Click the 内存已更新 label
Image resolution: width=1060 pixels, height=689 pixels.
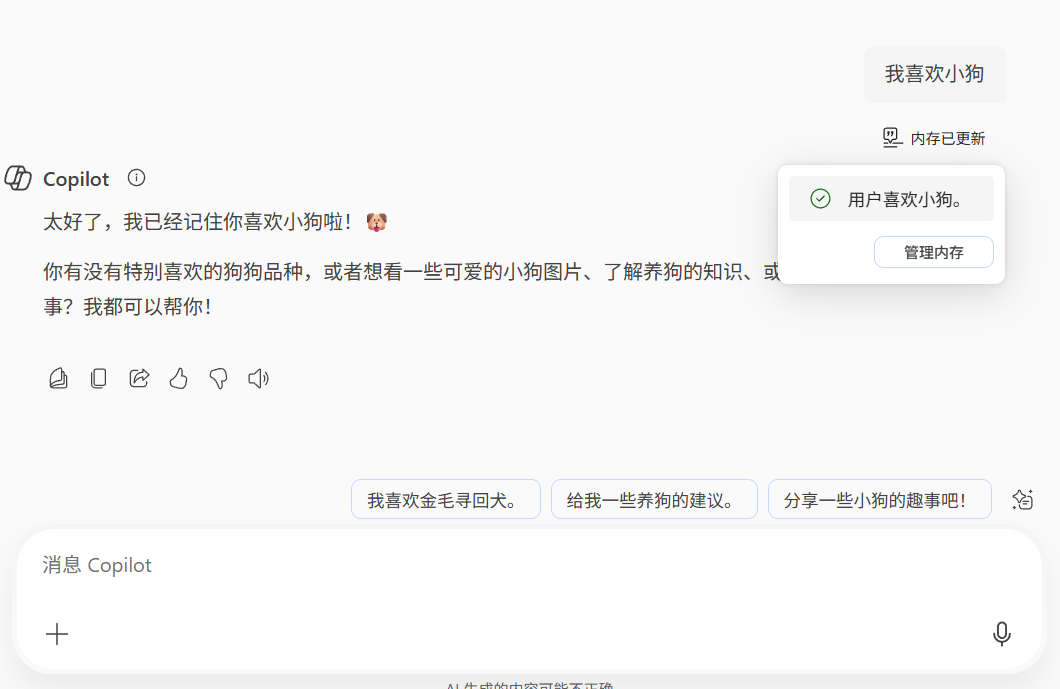click(948, 139)
